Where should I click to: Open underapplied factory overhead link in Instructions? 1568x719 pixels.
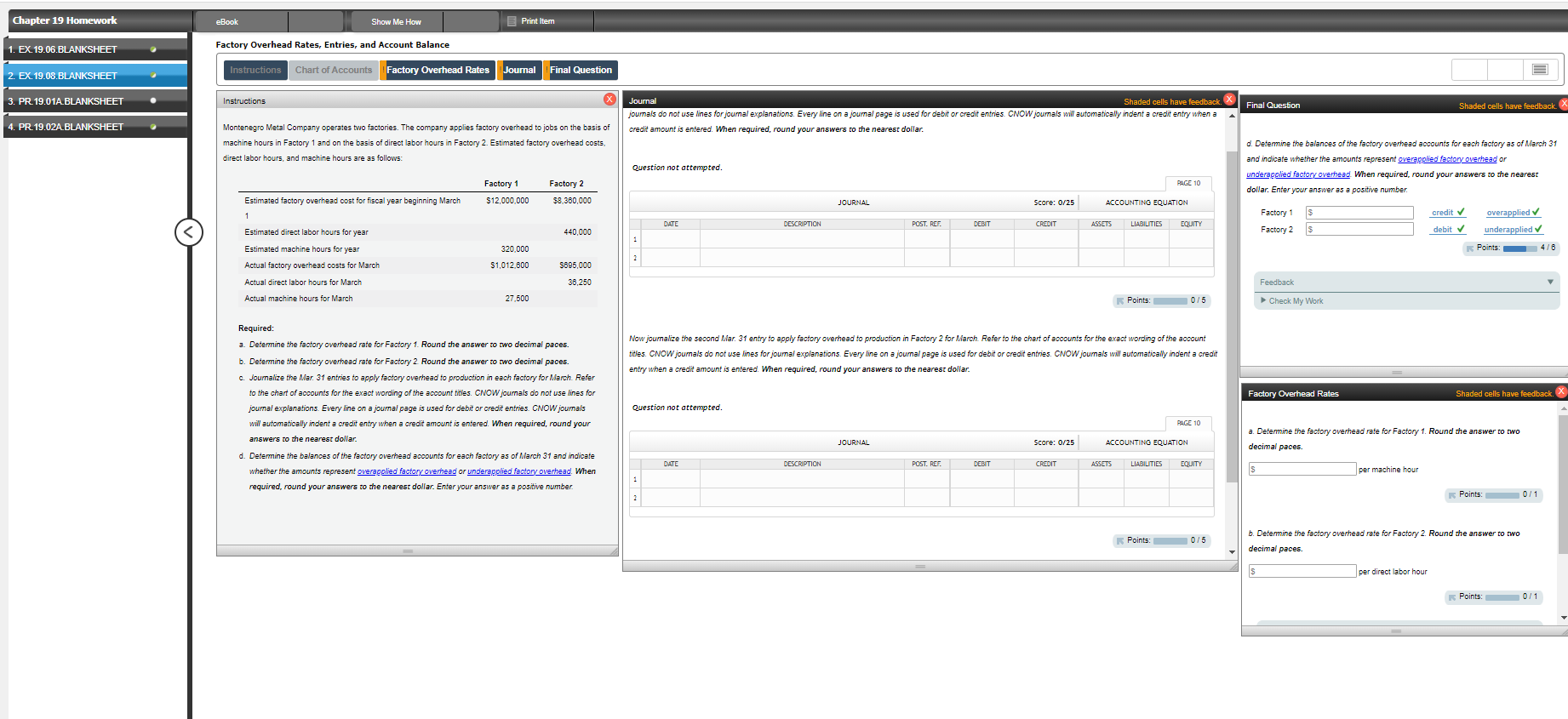tap(519, 471)
